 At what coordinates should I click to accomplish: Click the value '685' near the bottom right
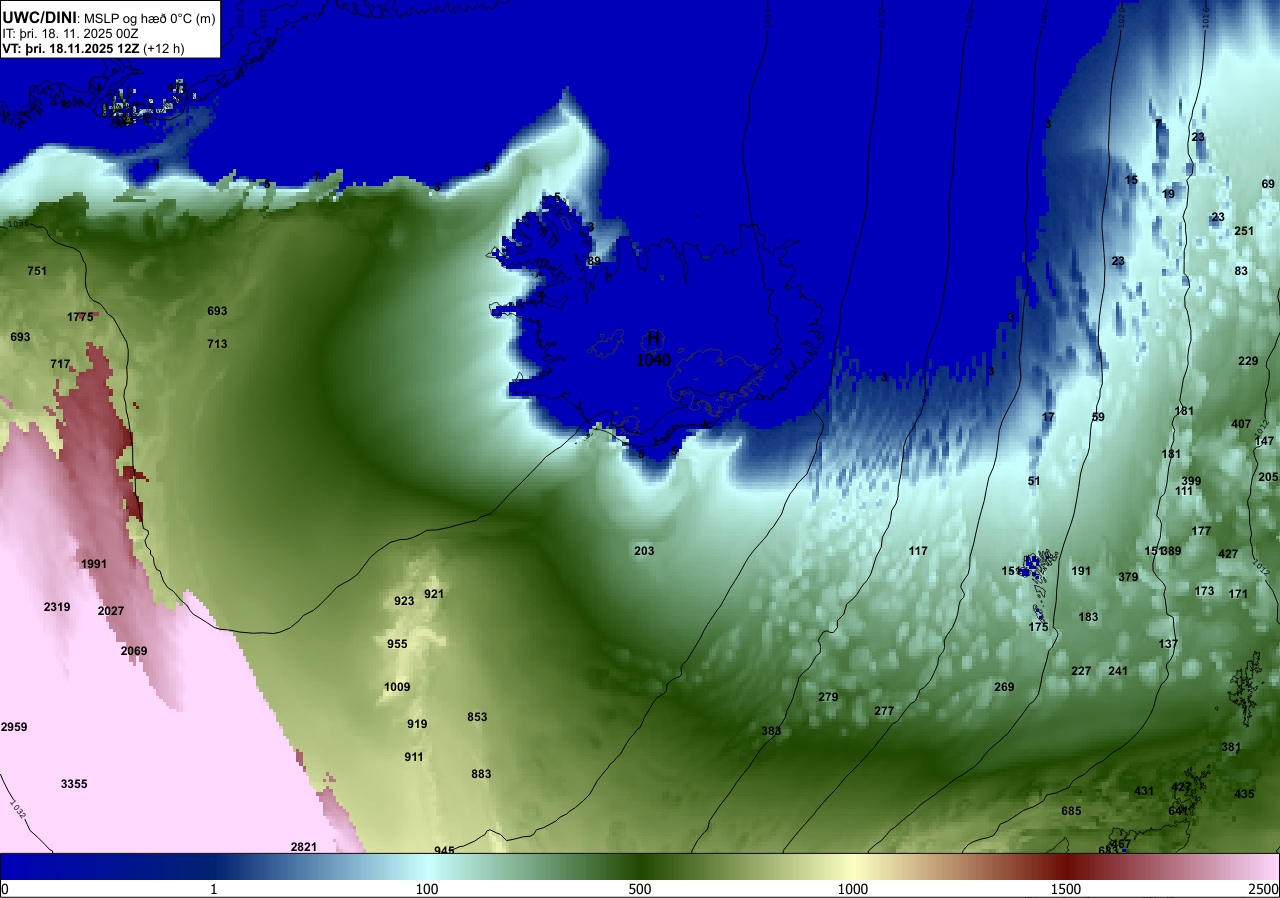[x=1071, y=811]
